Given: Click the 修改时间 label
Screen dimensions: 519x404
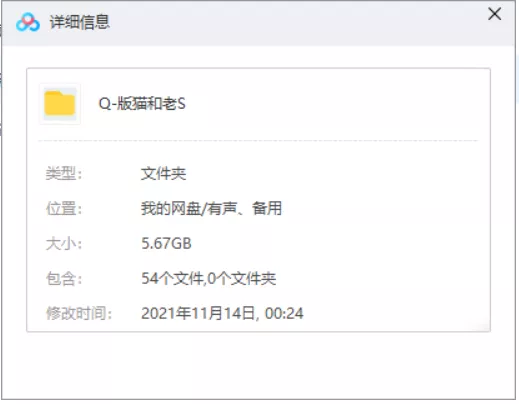Looking at the screenshot, I should [79, 313].
